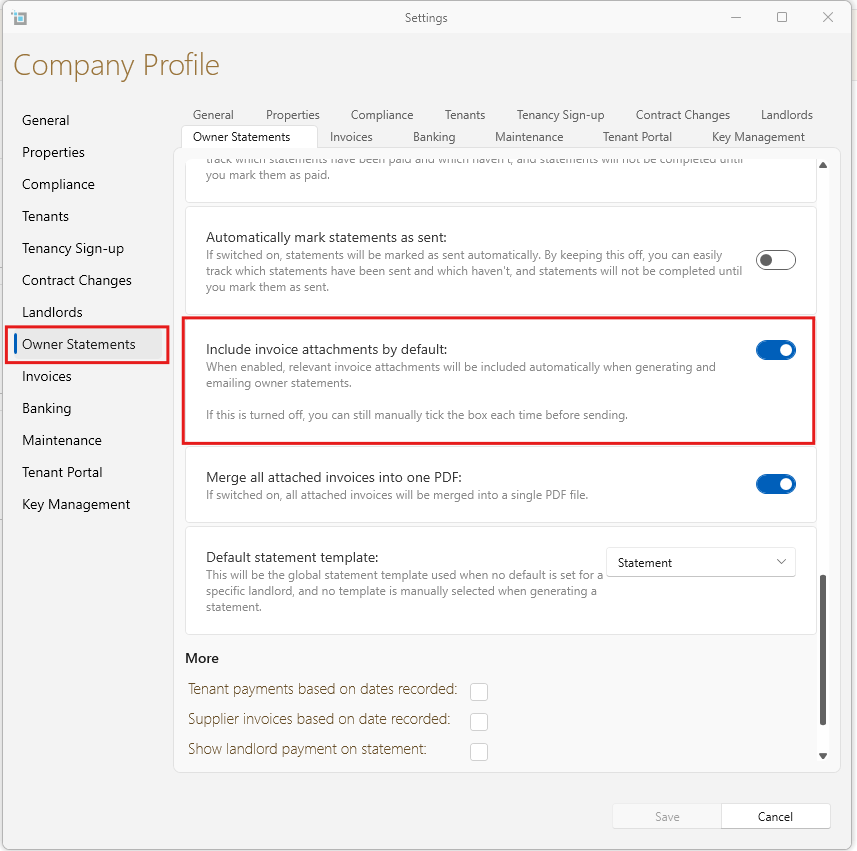The image size is (857, 851).
Task: Click the Cancel button
Action: coord(775,817)
